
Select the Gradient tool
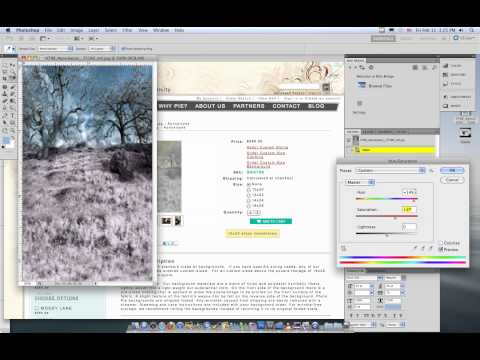point(12,100)
